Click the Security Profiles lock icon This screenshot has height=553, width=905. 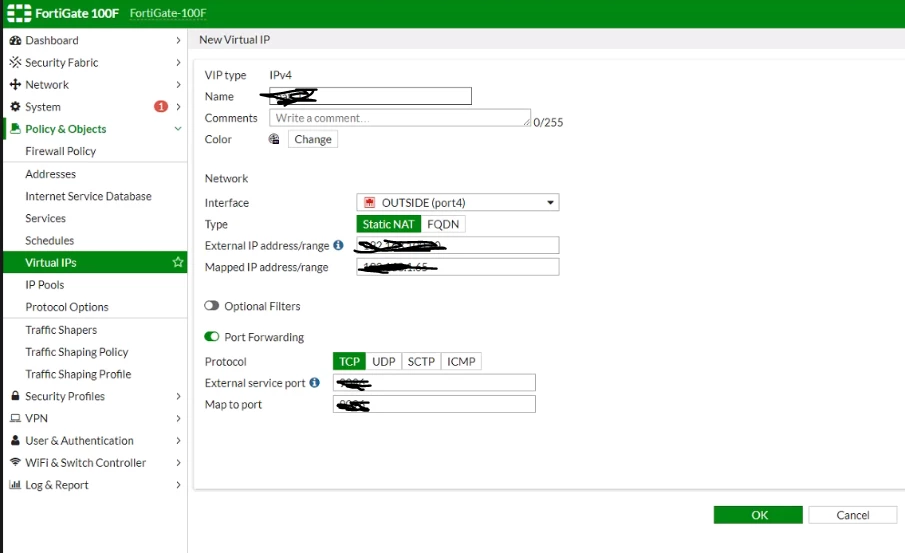tap(16, 396)
